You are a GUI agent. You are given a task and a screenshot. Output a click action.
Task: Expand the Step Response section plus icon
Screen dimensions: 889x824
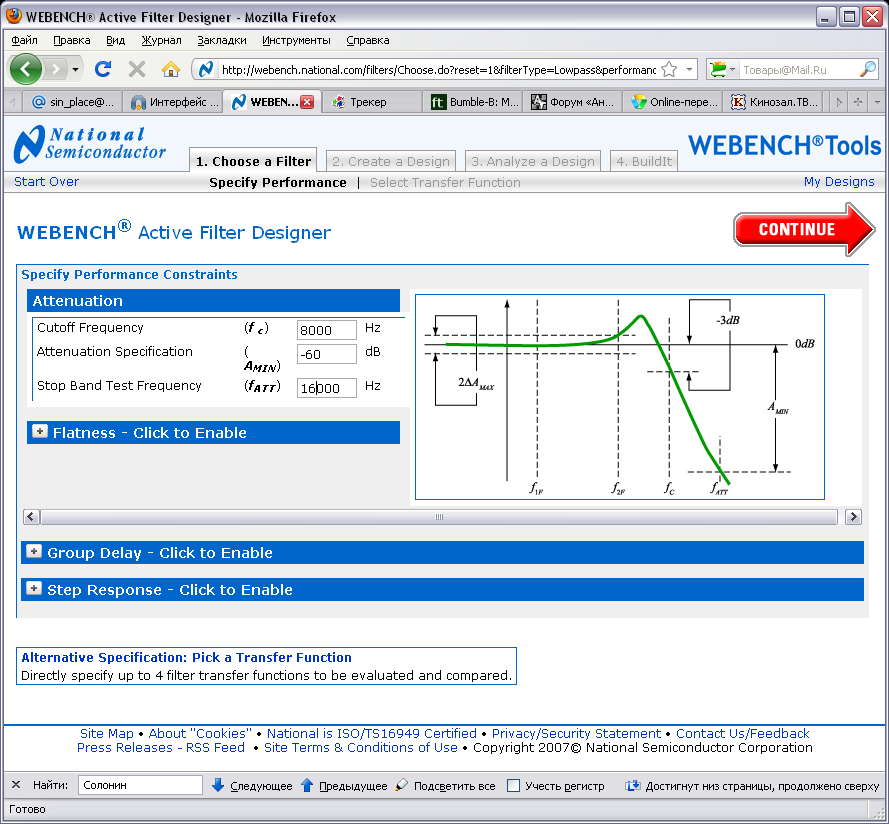coord(34,588)
